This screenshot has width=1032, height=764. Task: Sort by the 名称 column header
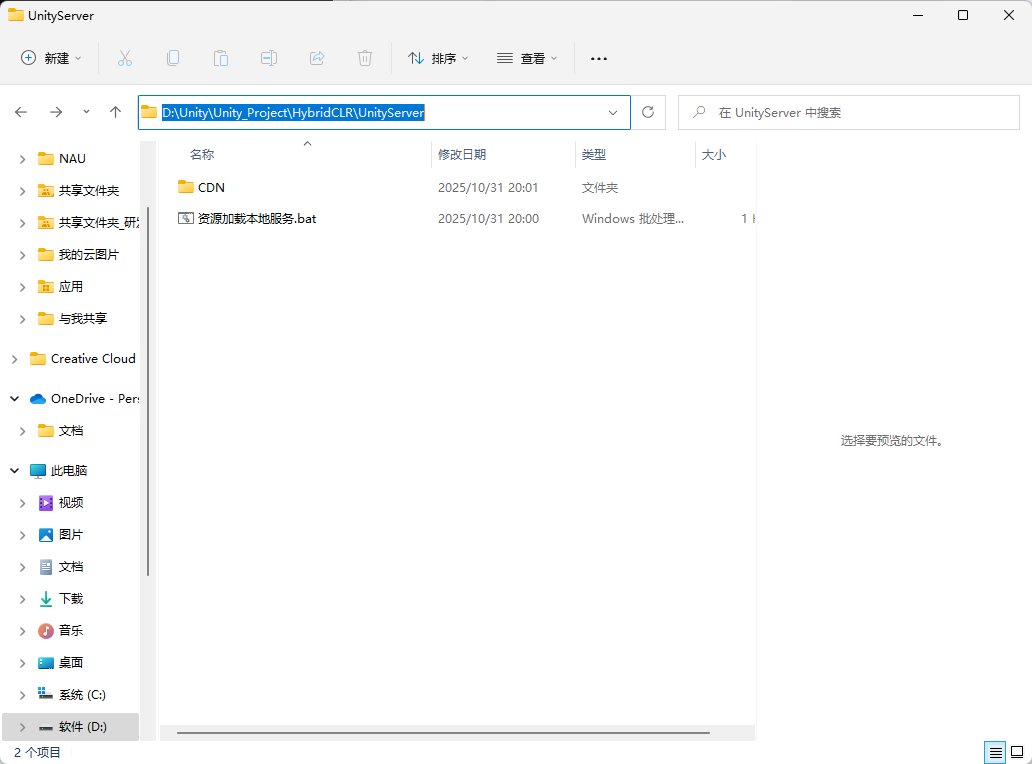point(202,155)
